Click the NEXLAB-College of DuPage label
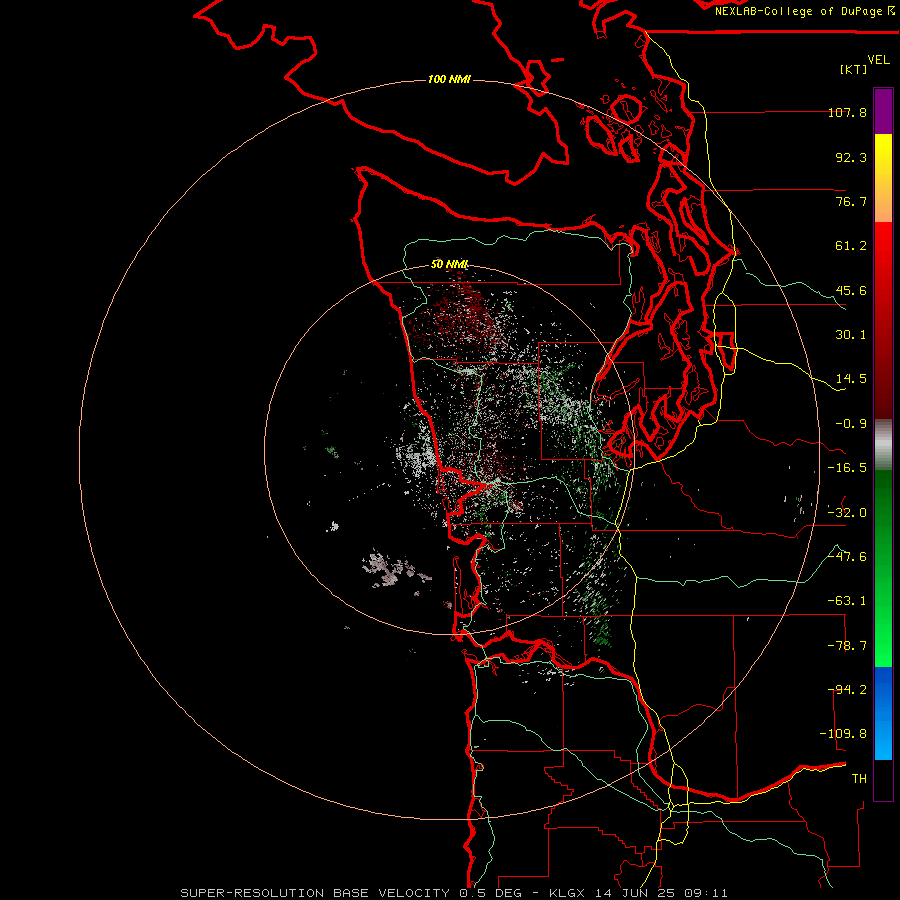The height and width of the screenshot is (900, 900). coord(804,11)
